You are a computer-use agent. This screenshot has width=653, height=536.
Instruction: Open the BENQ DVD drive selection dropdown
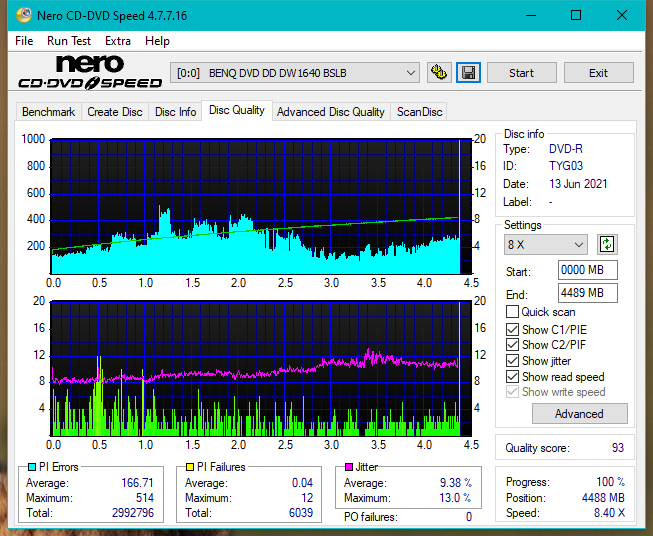(295, 73)
